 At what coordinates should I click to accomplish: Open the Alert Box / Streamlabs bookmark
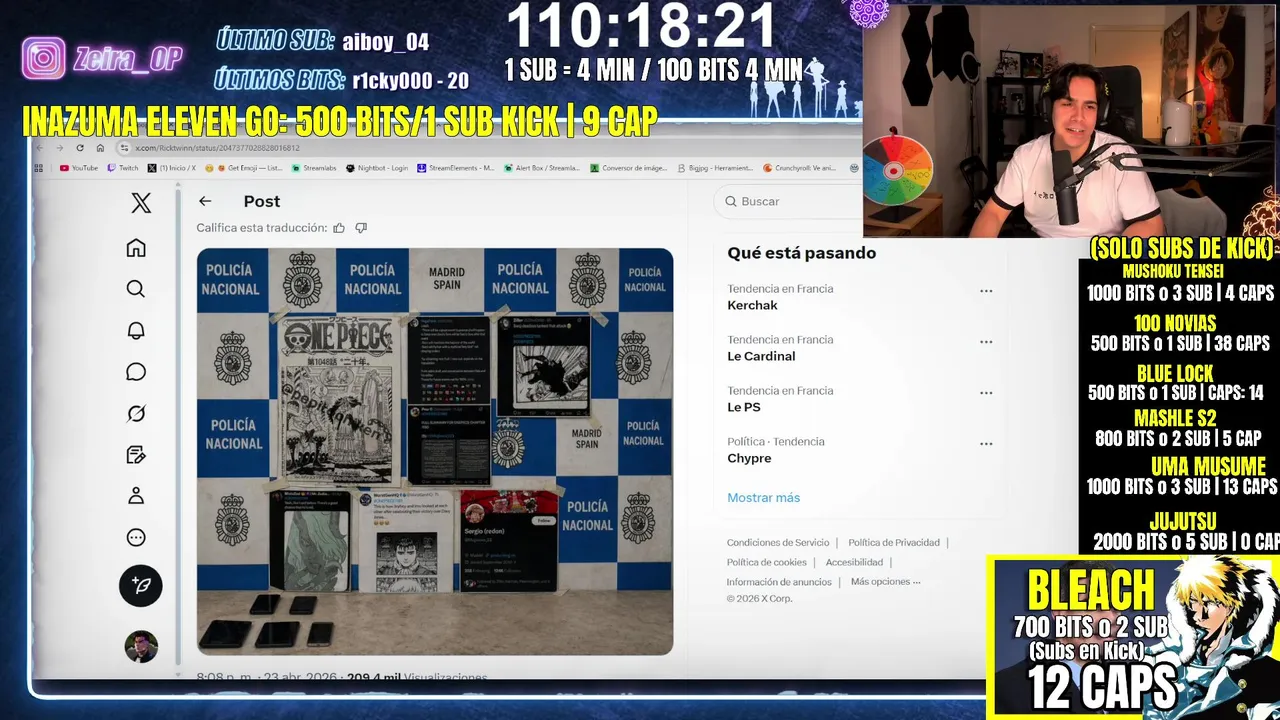click(x=541, y=168)
